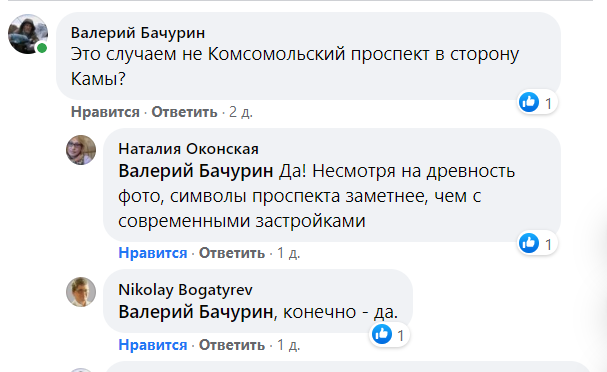
Task: Click Ответить under Наталия Оконская's reply
Action: pos(232,253)
